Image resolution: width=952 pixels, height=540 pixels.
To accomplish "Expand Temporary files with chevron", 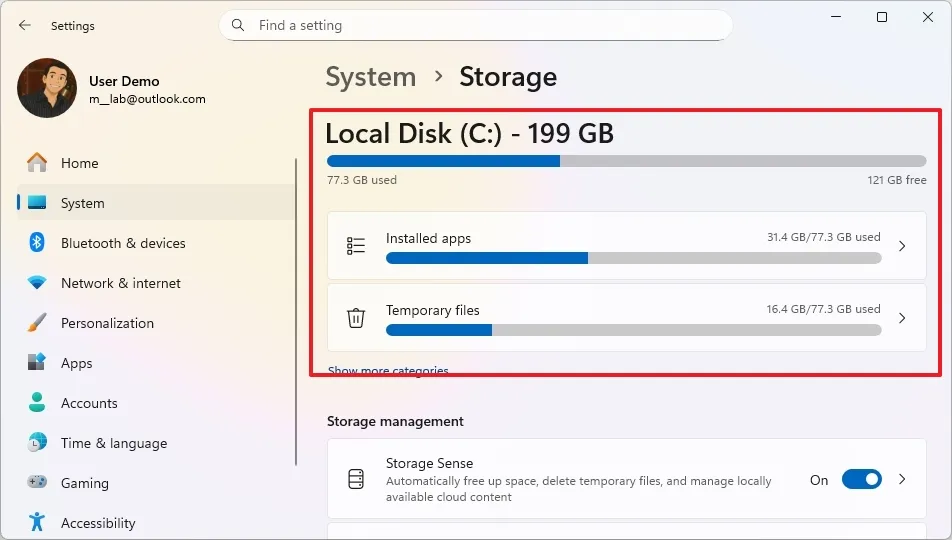I will pos(902,318).
